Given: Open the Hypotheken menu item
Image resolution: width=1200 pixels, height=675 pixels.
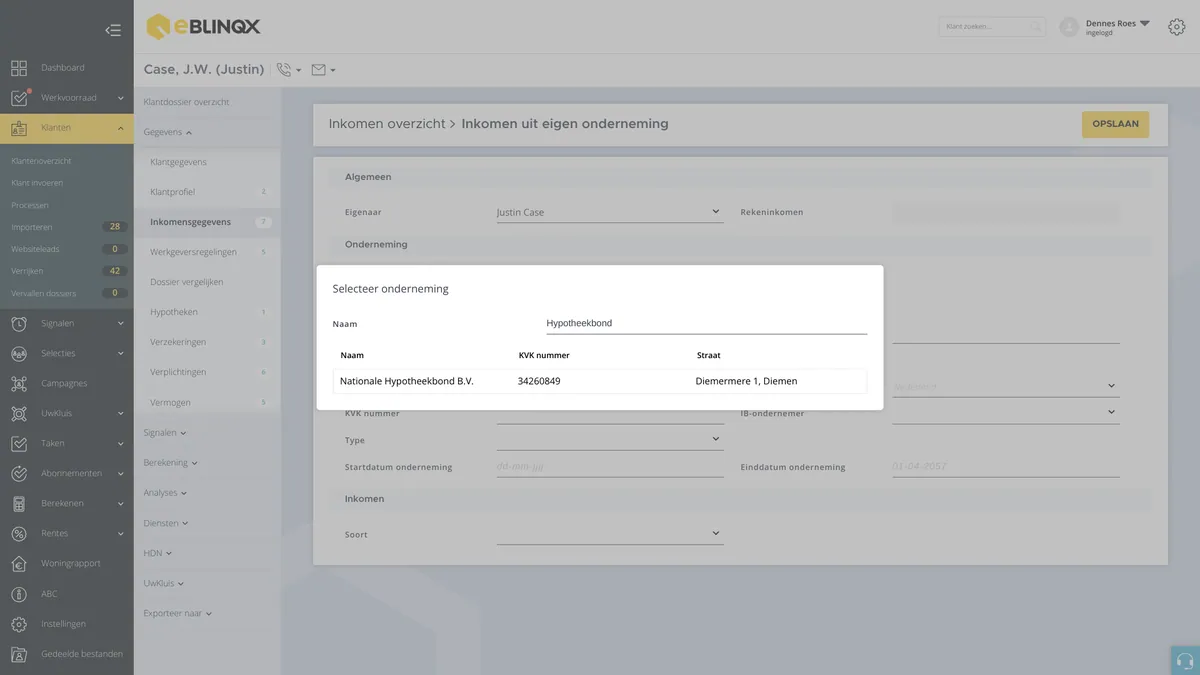Looking at the screenshot, I should 174,312.
